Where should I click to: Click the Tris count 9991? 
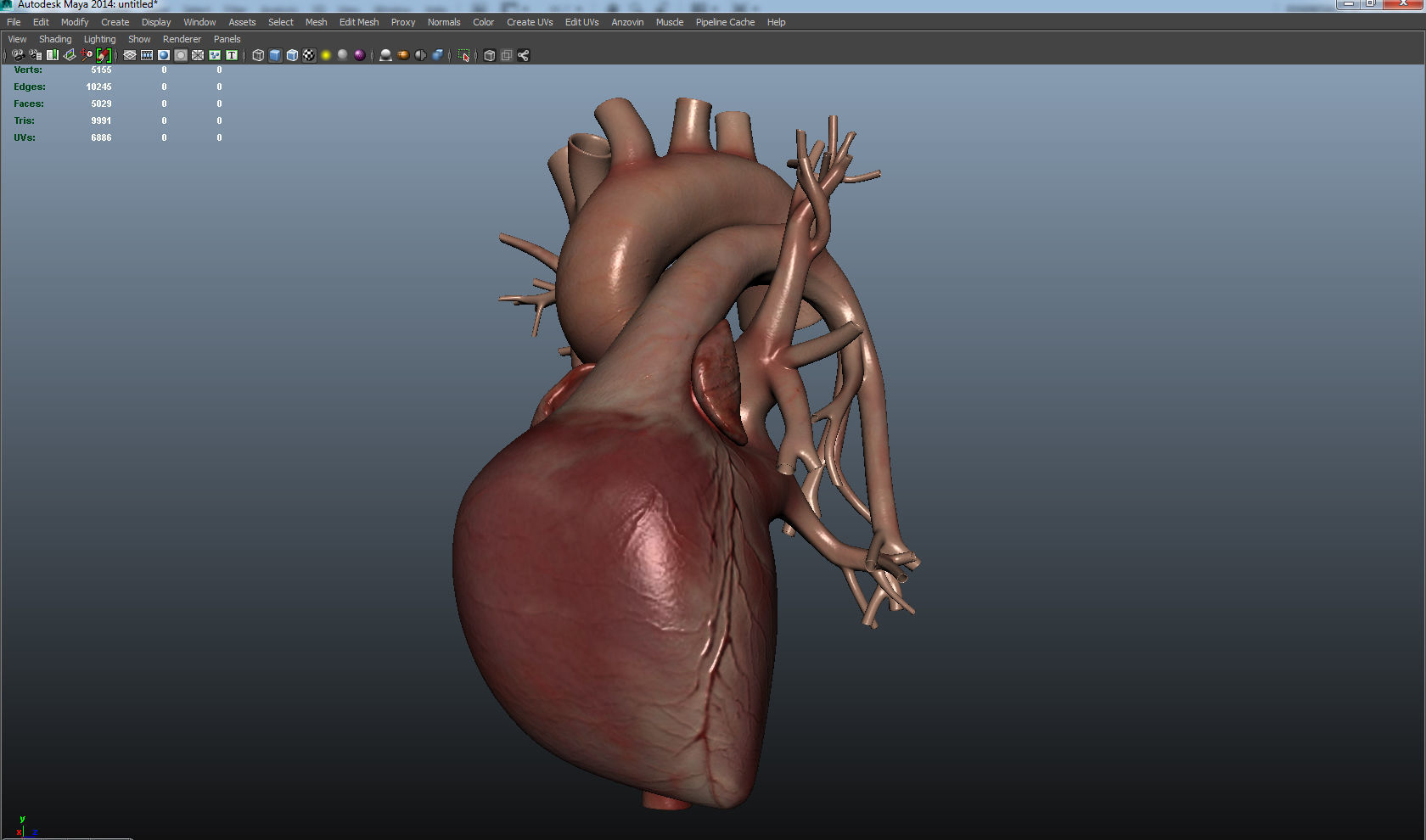point(101,120)
